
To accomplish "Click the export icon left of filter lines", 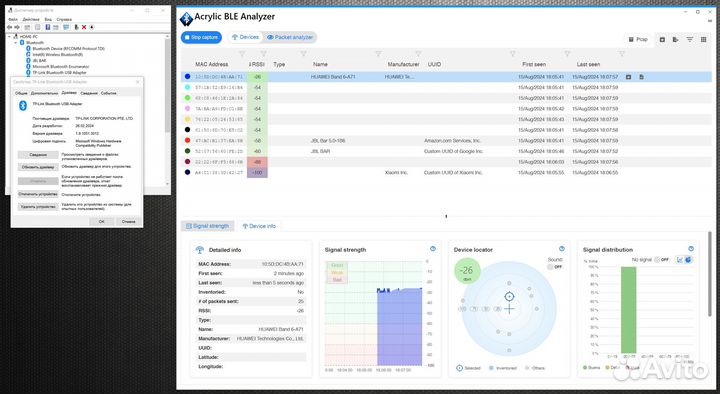I will 675,39.
